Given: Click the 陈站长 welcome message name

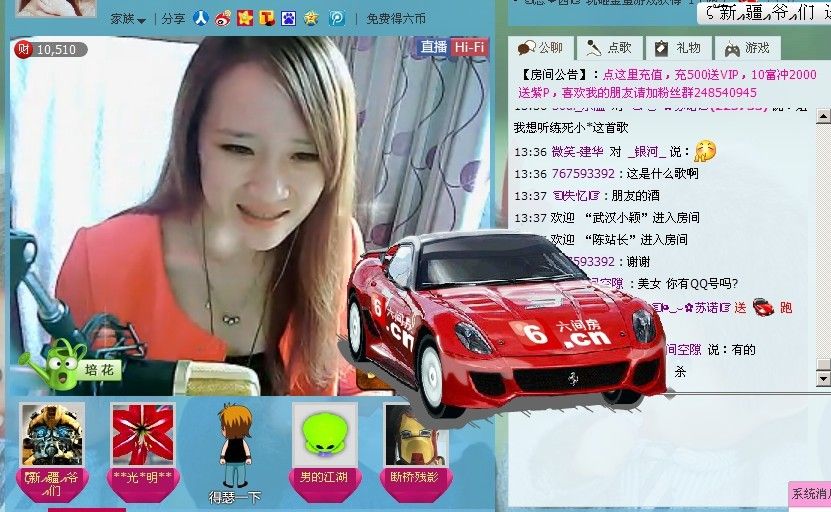Looking at the screenshot, I should 610,240.
